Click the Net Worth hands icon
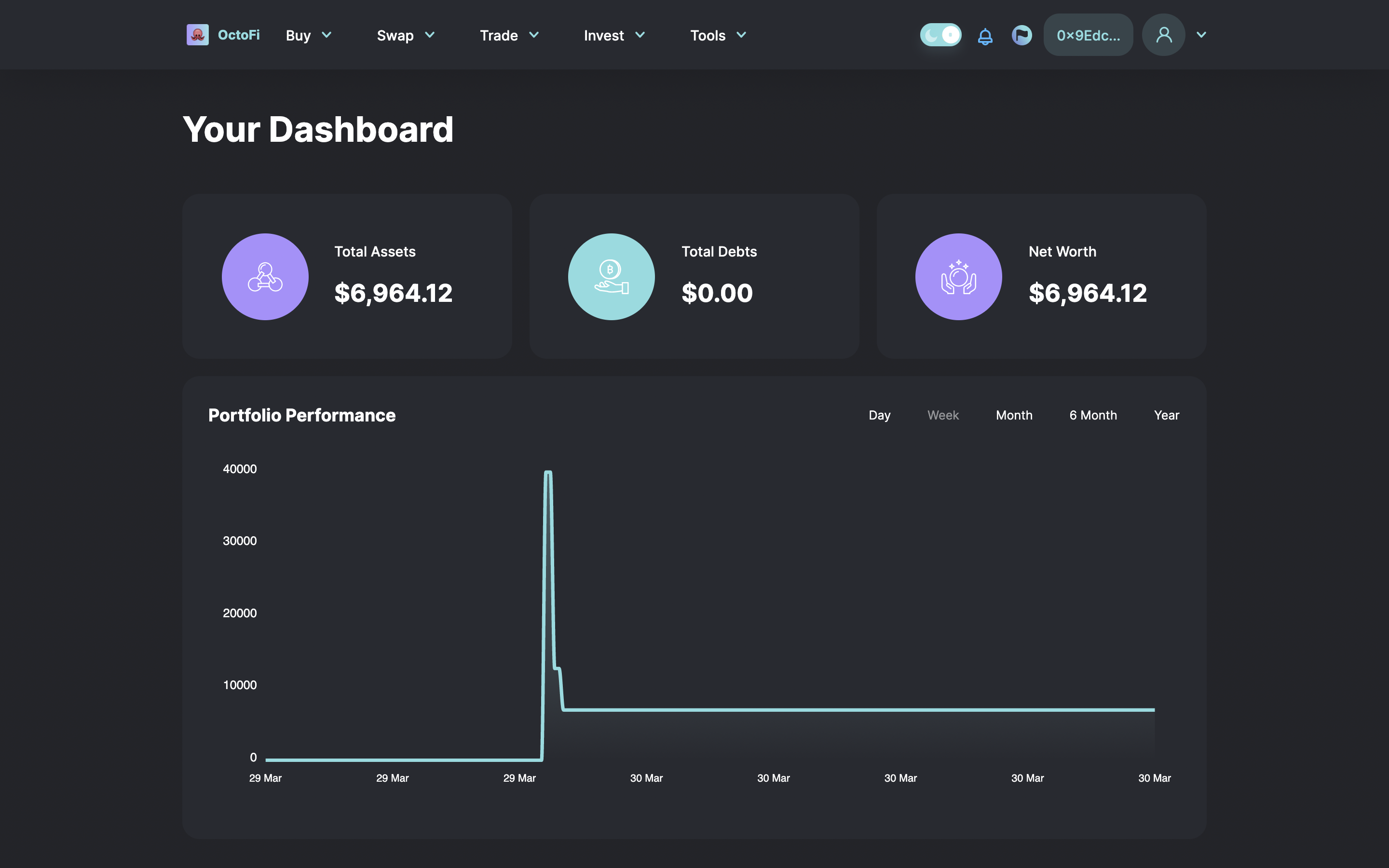 click(958, 277)
